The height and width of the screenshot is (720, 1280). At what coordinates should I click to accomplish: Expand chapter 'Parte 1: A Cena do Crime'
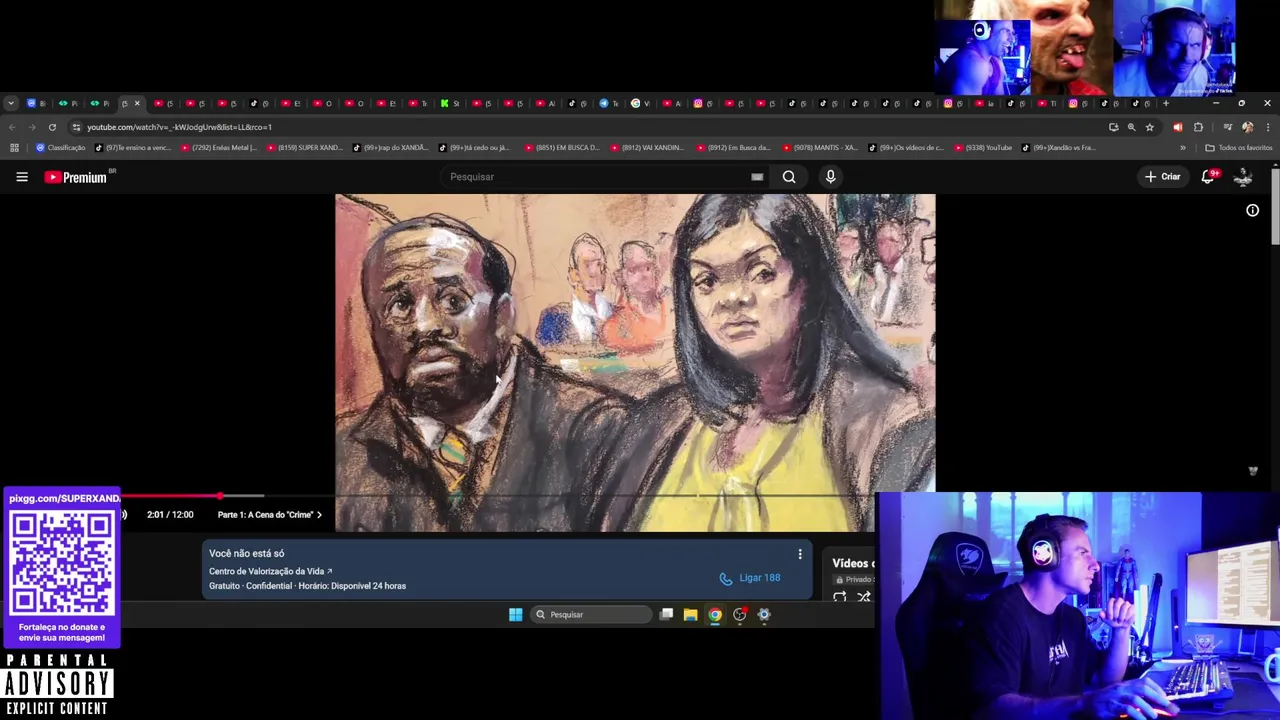(270, 515)
